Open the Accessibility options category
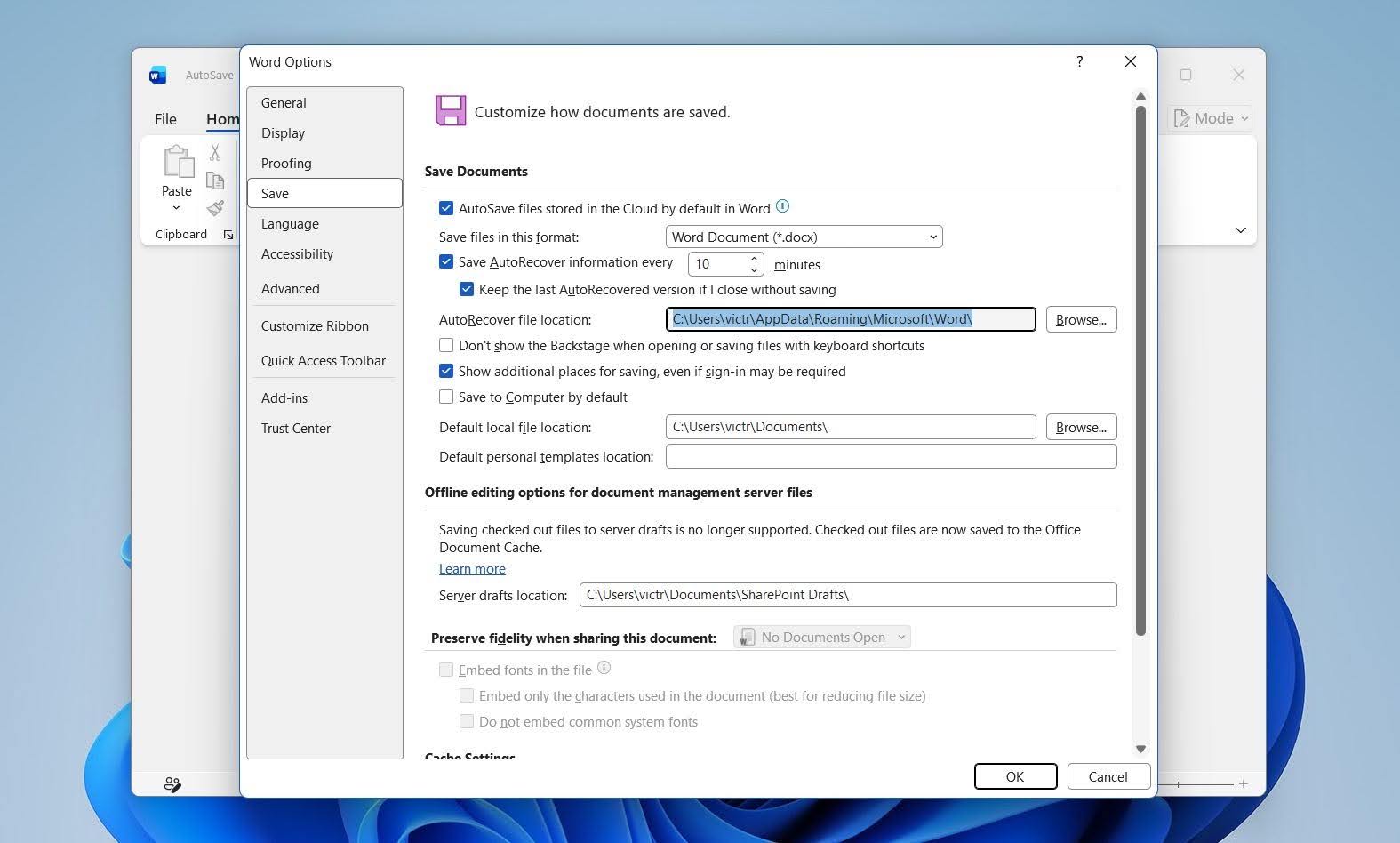The width and height of the screenshot is (1400, 843). click(324, 254)
